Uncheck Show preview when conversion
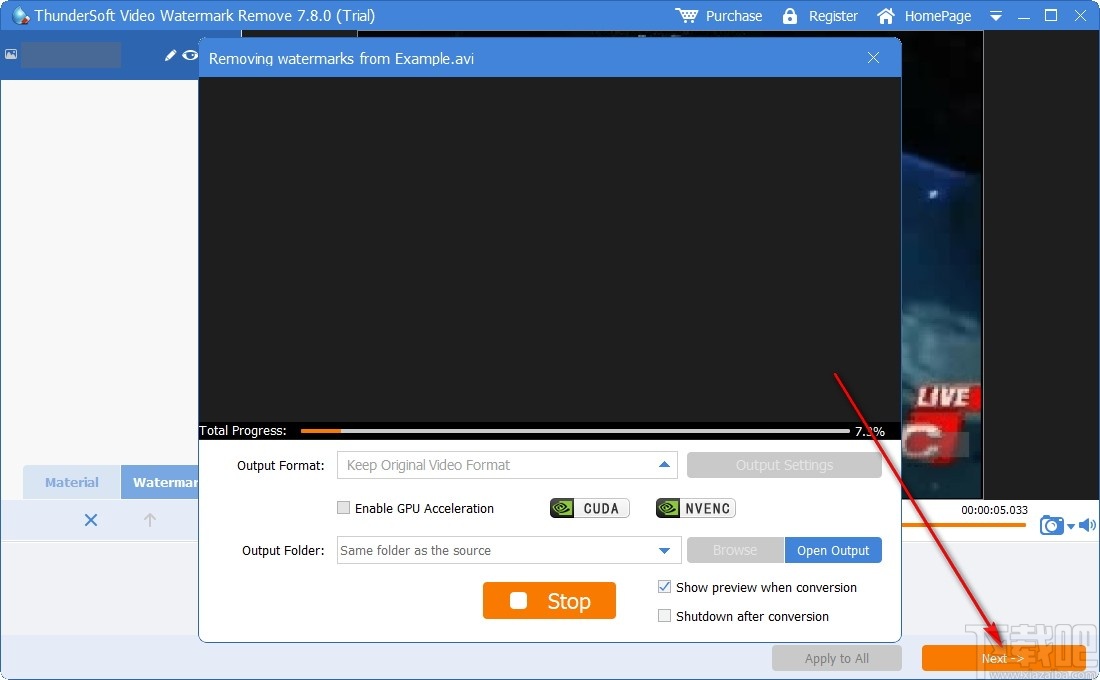Viewport: 1100px width, 680px height. [664, 587]
